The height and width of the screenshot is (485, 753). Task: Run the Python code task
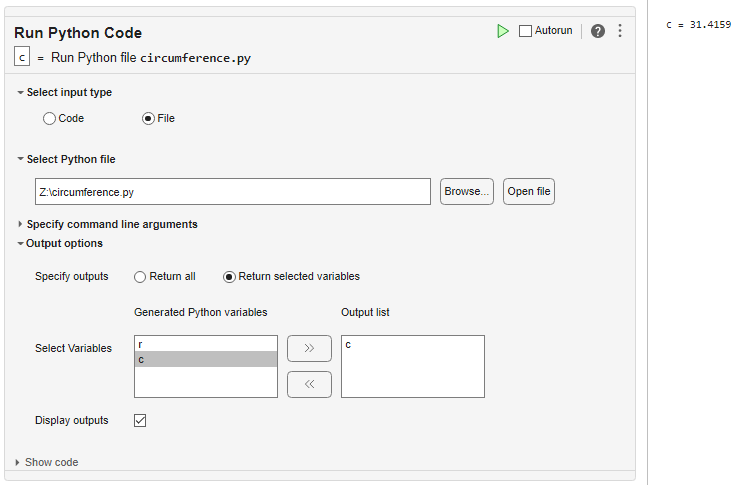pyautogui.click(x=503, y=31)
